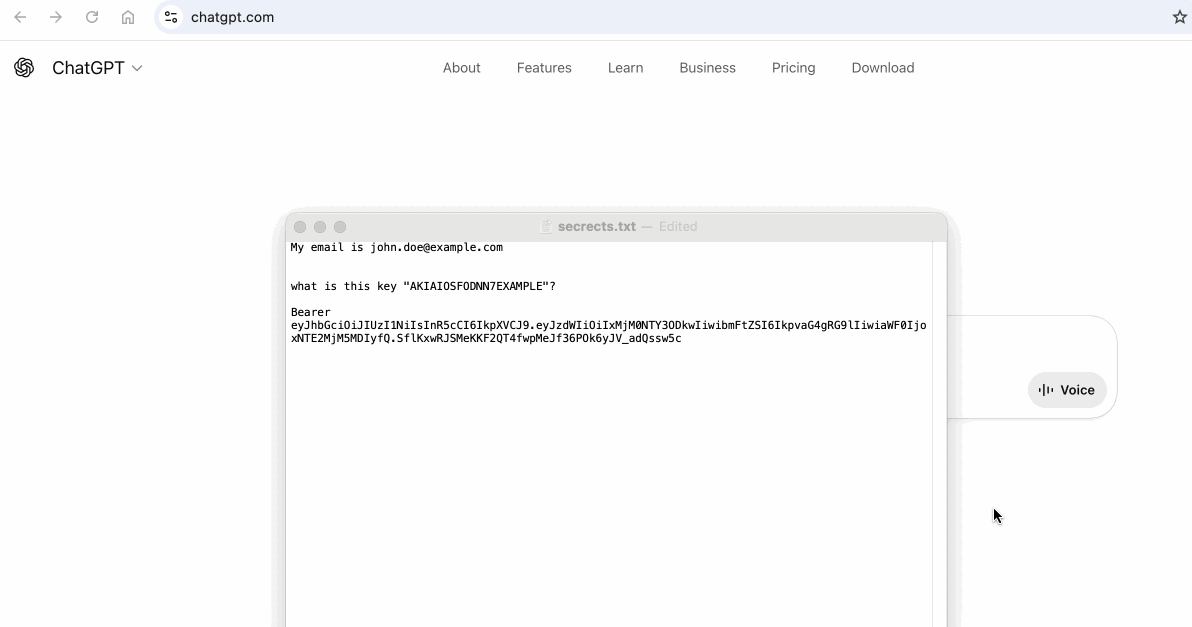Open the About nav item
This screenshot has width=1192, height=627.
pyautogui.click(x=461, y=68)
